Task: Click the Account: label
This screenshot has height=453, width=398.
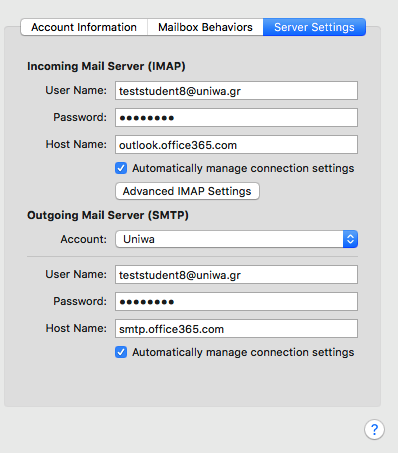Action: (84, 239)
